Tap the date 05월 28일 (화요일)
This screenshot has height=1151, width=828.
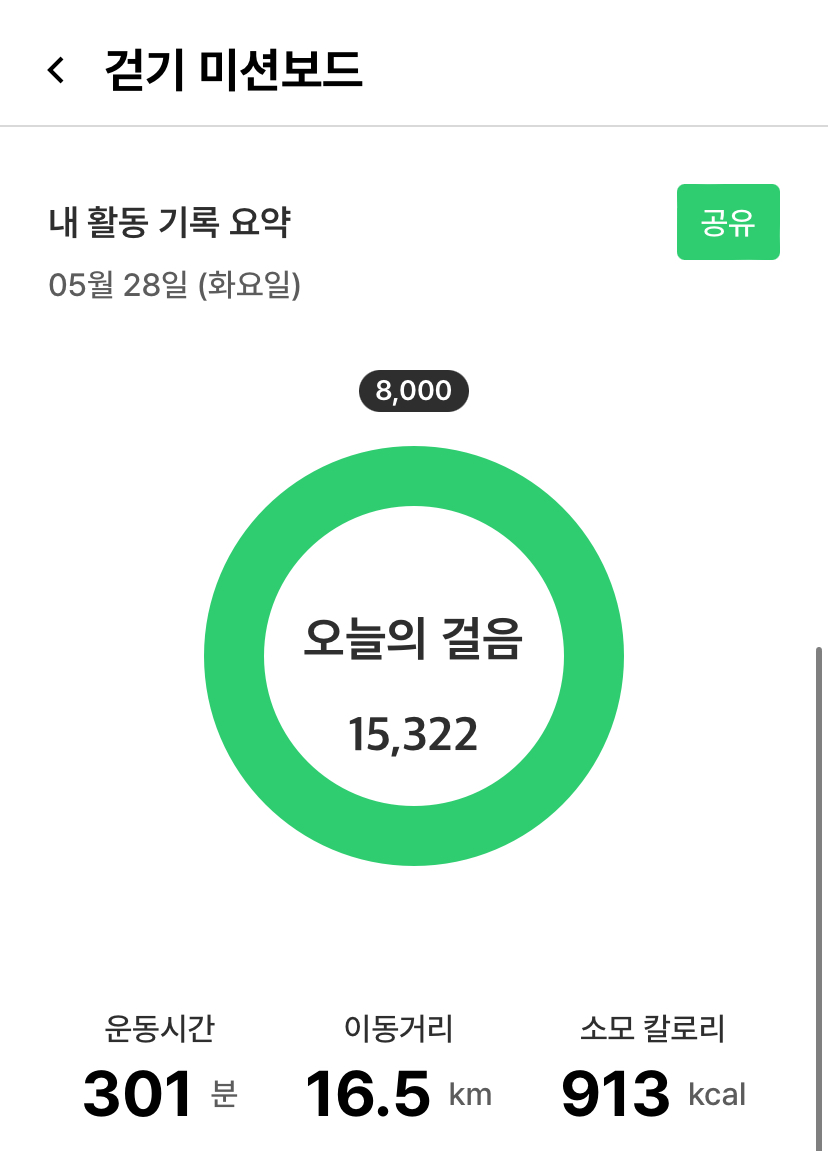point(175,285)
